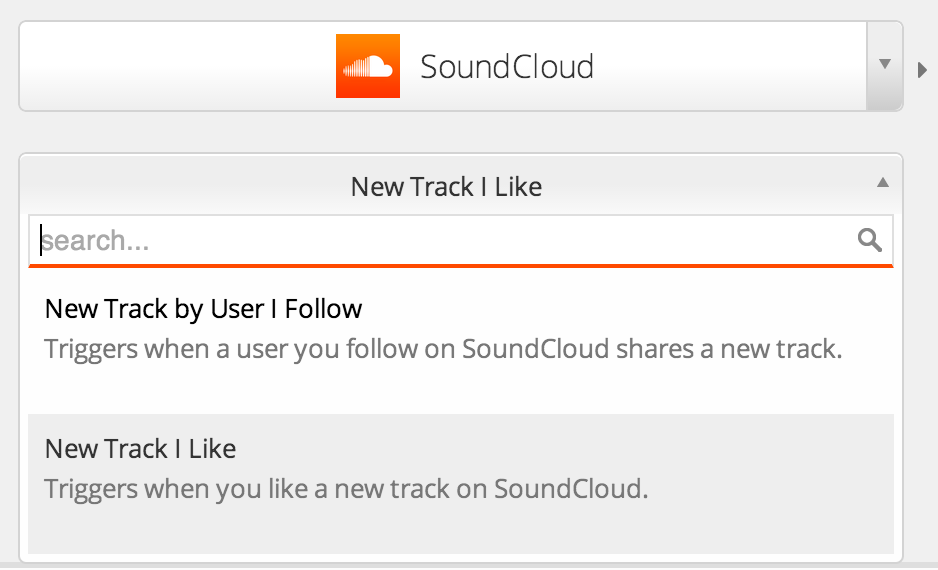Open the SoundCloud app selector down arrow
This screenshot has width=938, height=570.
tap(885, 63)
